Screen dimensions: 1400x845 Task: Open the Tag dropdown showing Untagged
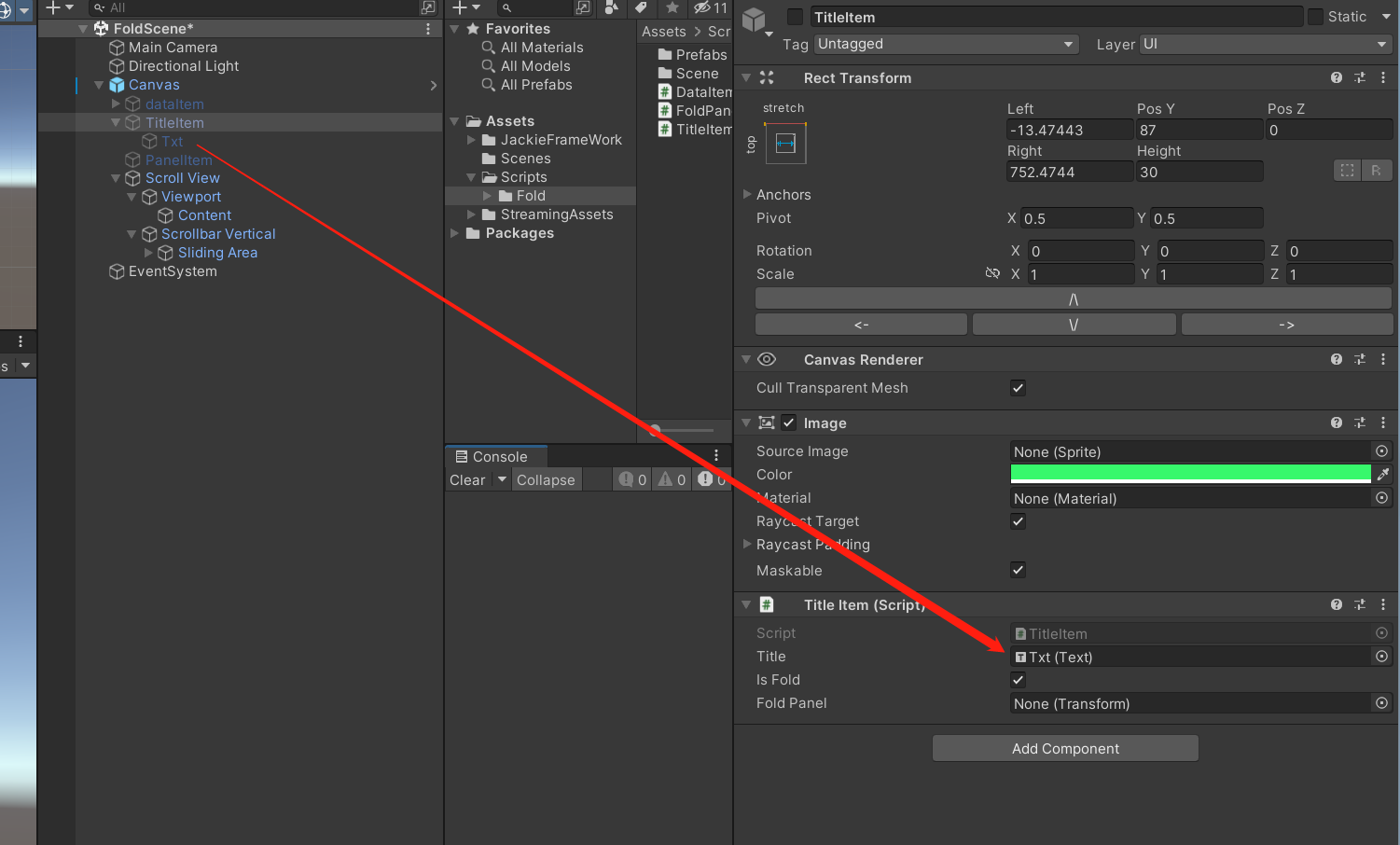[x=945, y=44]
